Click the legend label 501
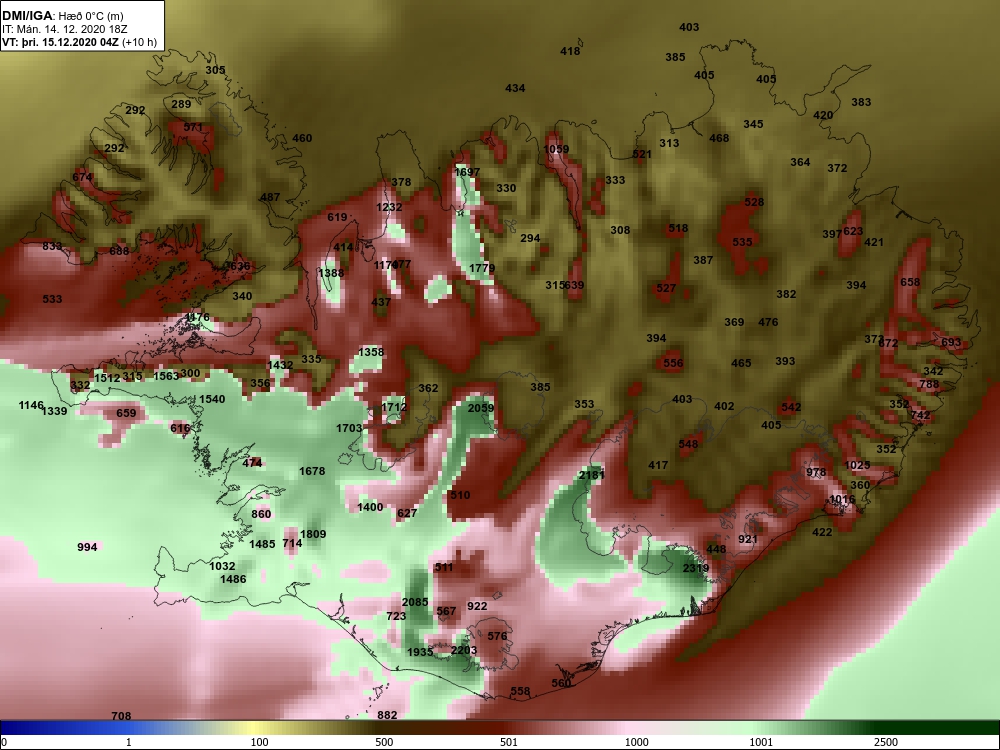This screenshot has height=750, width=1000. (509, 742)
